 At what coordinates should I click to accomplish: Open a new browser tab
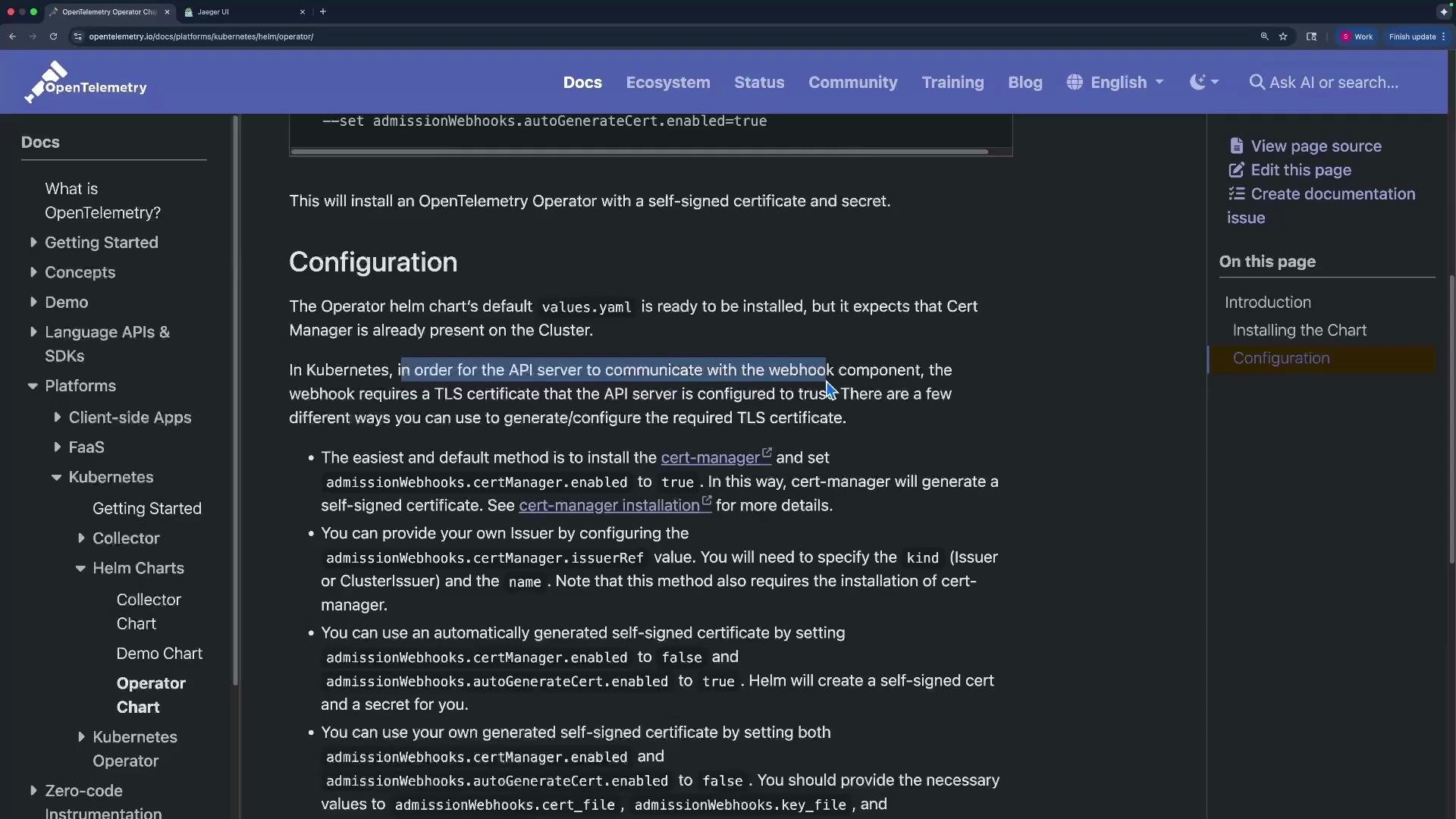(323, 12)
